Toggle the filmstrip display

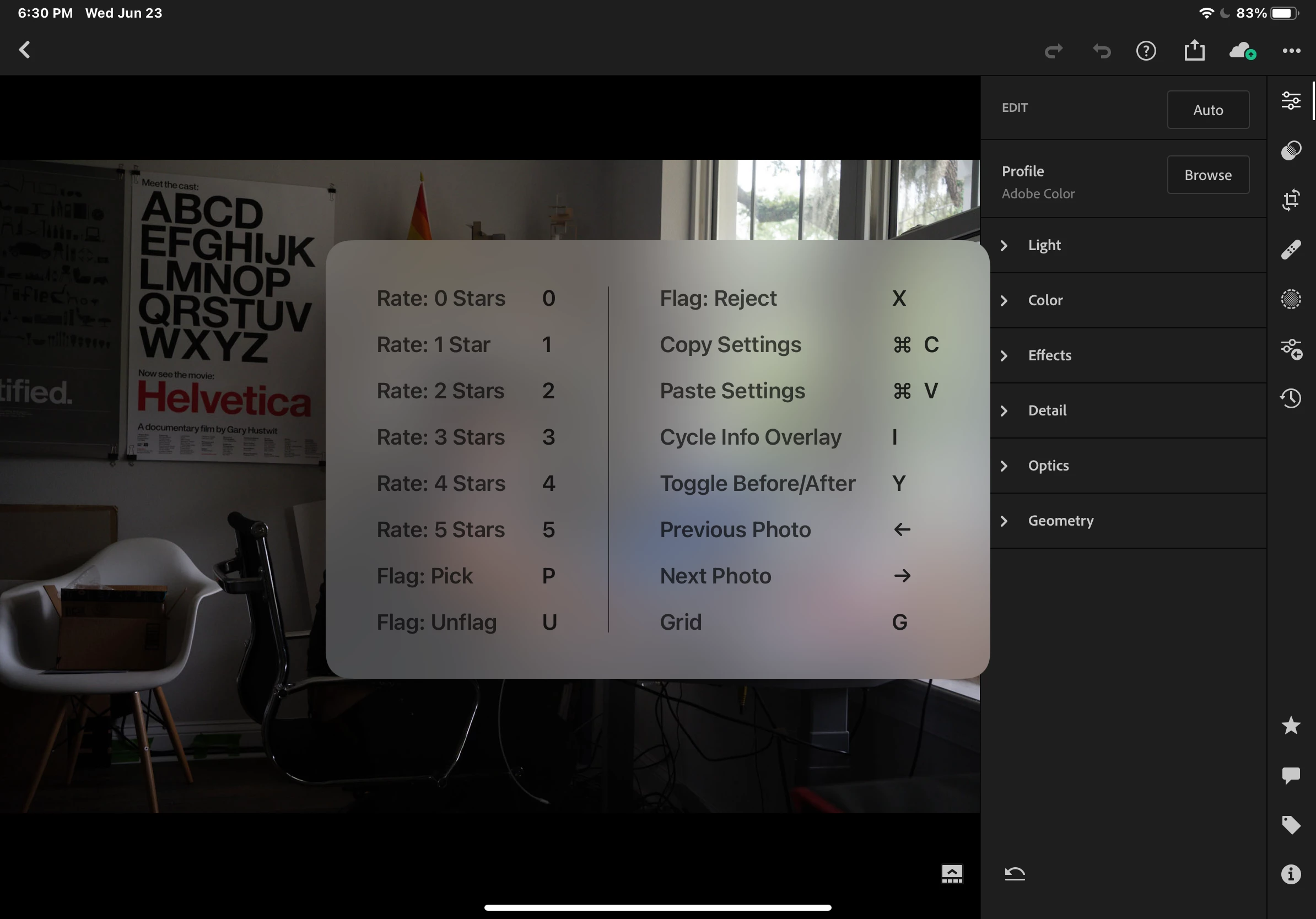click(952, 874)
